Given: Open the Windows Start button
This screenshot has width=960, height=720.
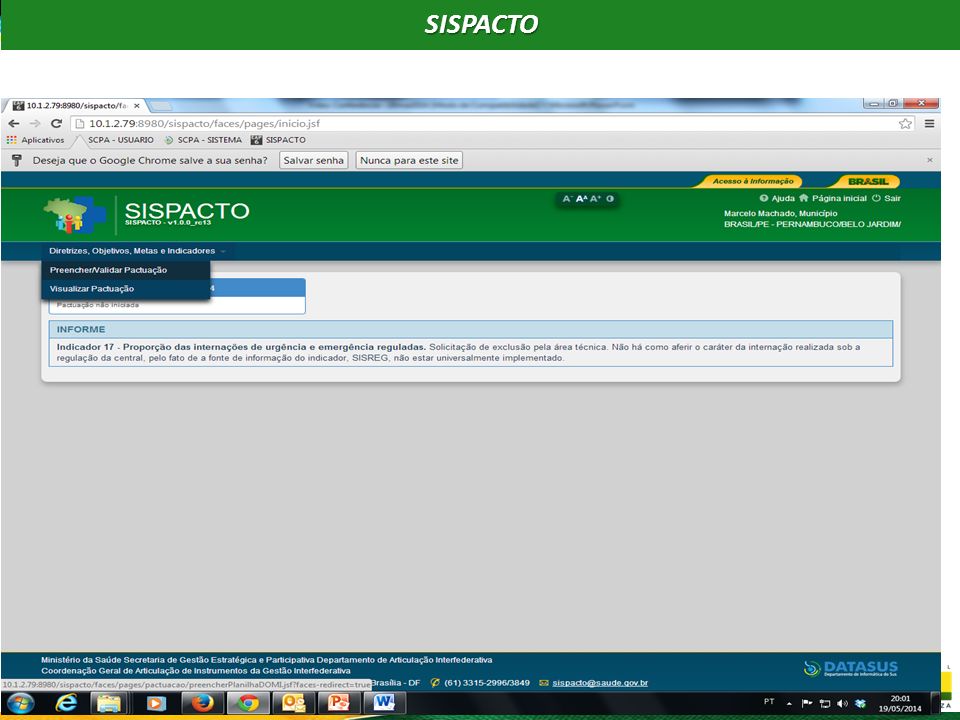Looking at the screenshot, I should click(x=21, y=703).
